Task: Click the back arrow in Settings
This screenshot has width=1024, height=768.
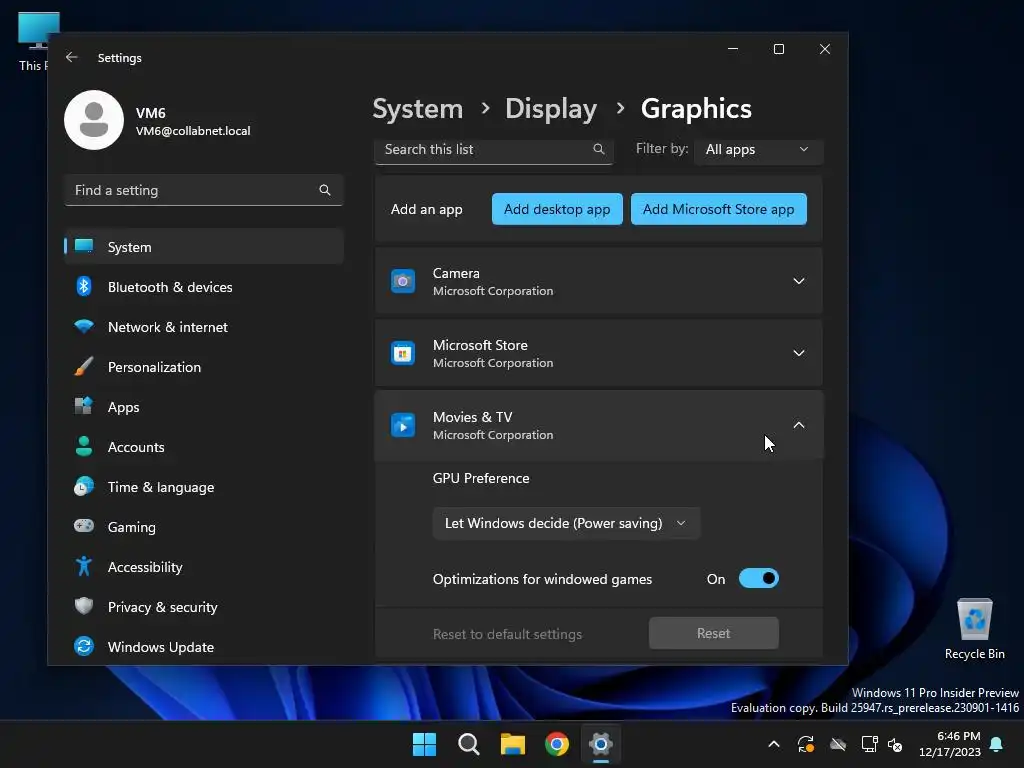Action: [72, 57]
